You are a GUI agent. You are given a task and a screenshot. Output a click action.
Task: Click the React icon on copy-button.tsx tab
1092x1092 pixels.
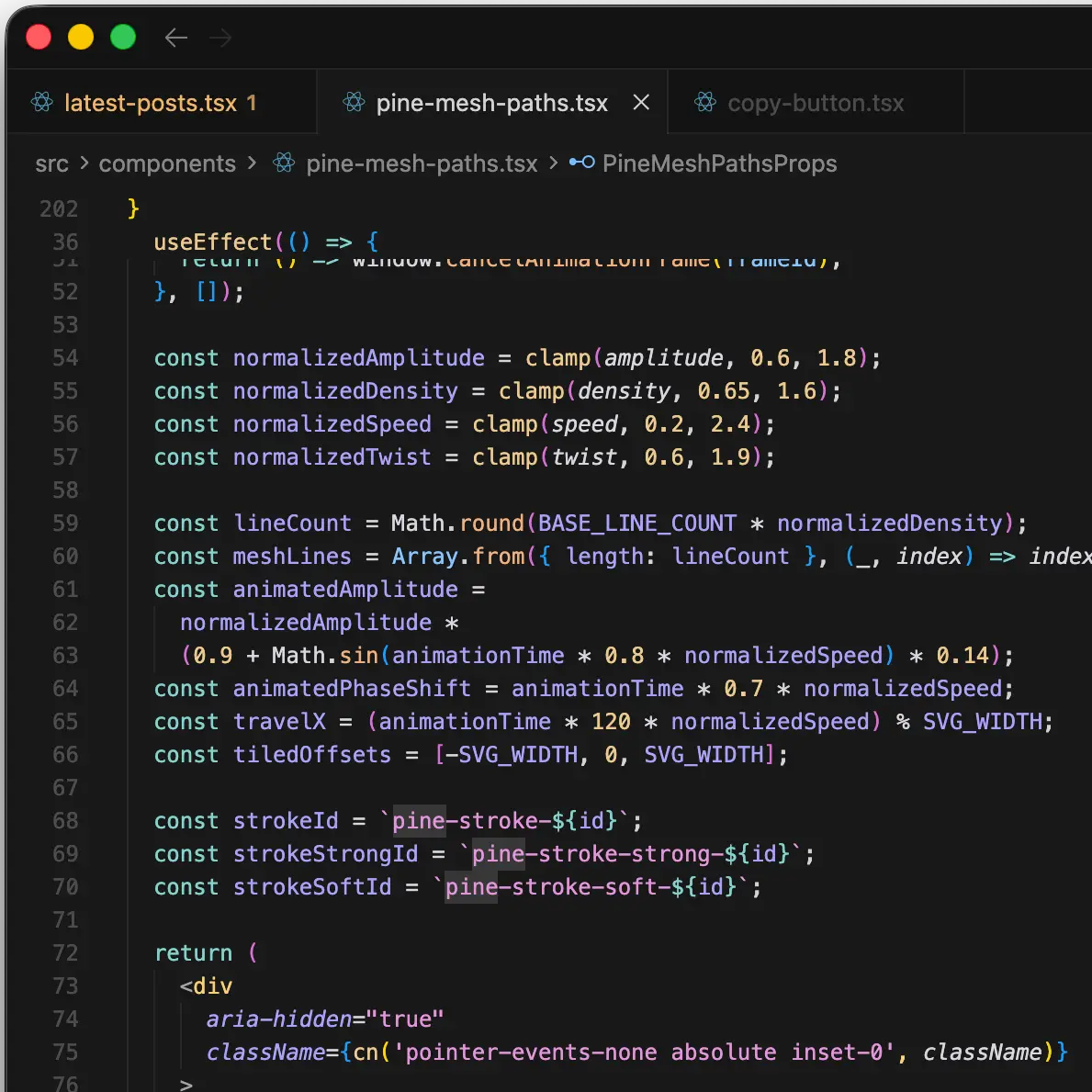click(x=705, y=102)
